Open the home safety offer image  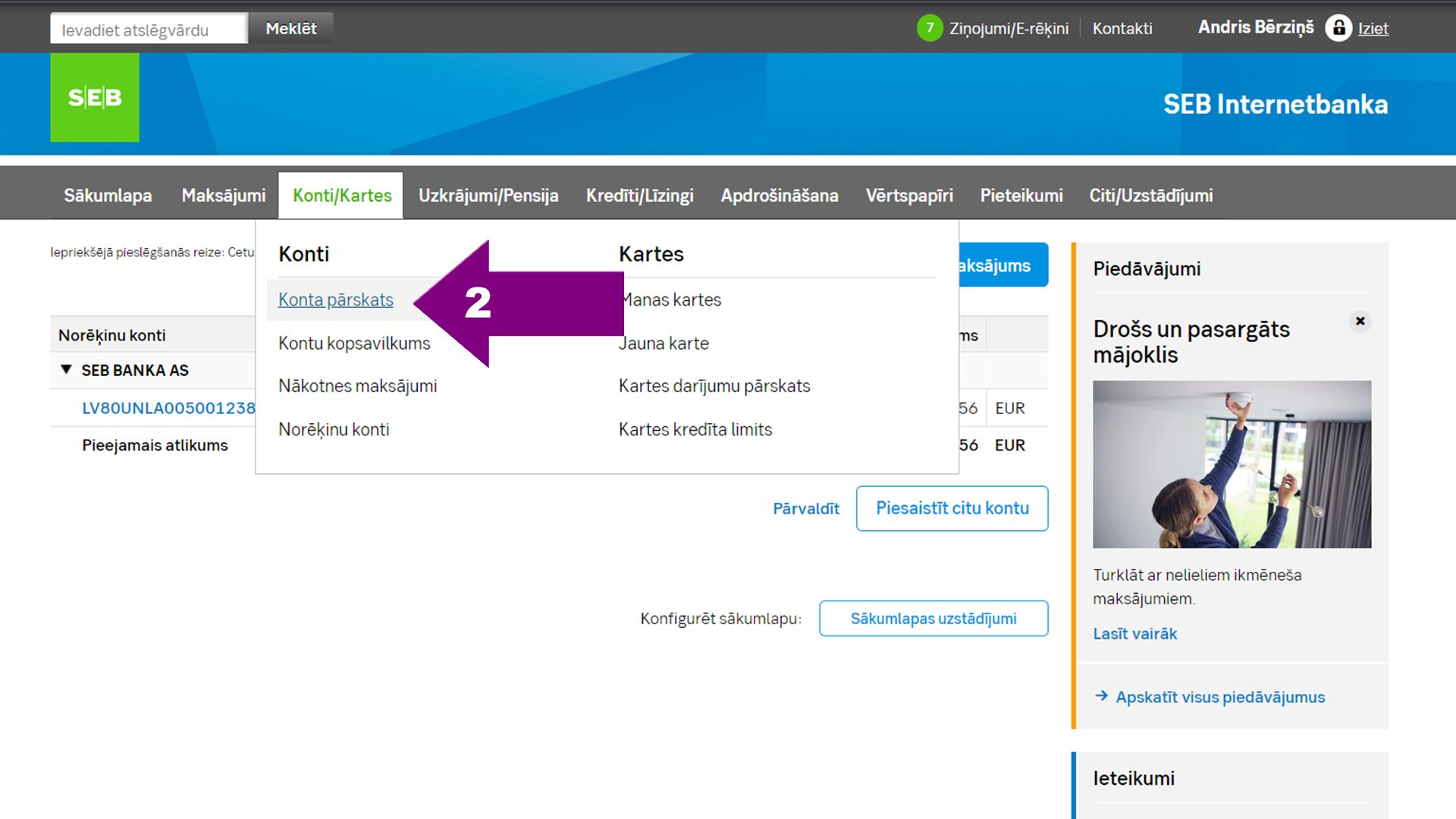point(1232,464)
